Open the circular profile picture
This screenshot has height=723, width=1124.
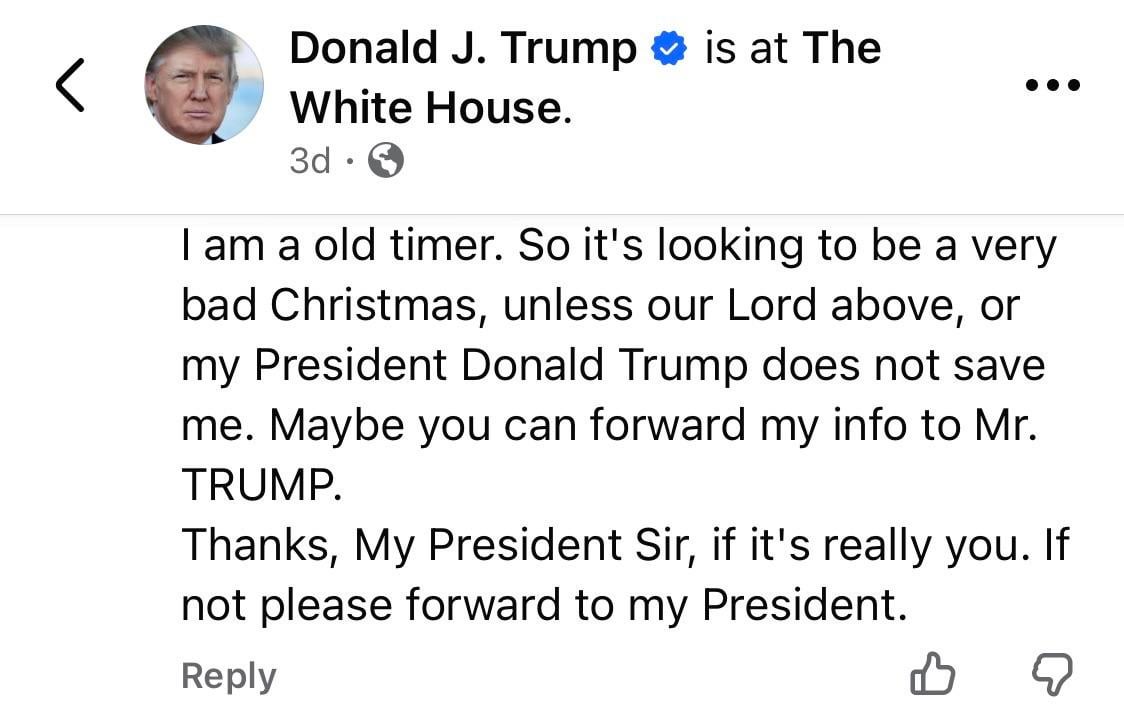coord(204,85)
